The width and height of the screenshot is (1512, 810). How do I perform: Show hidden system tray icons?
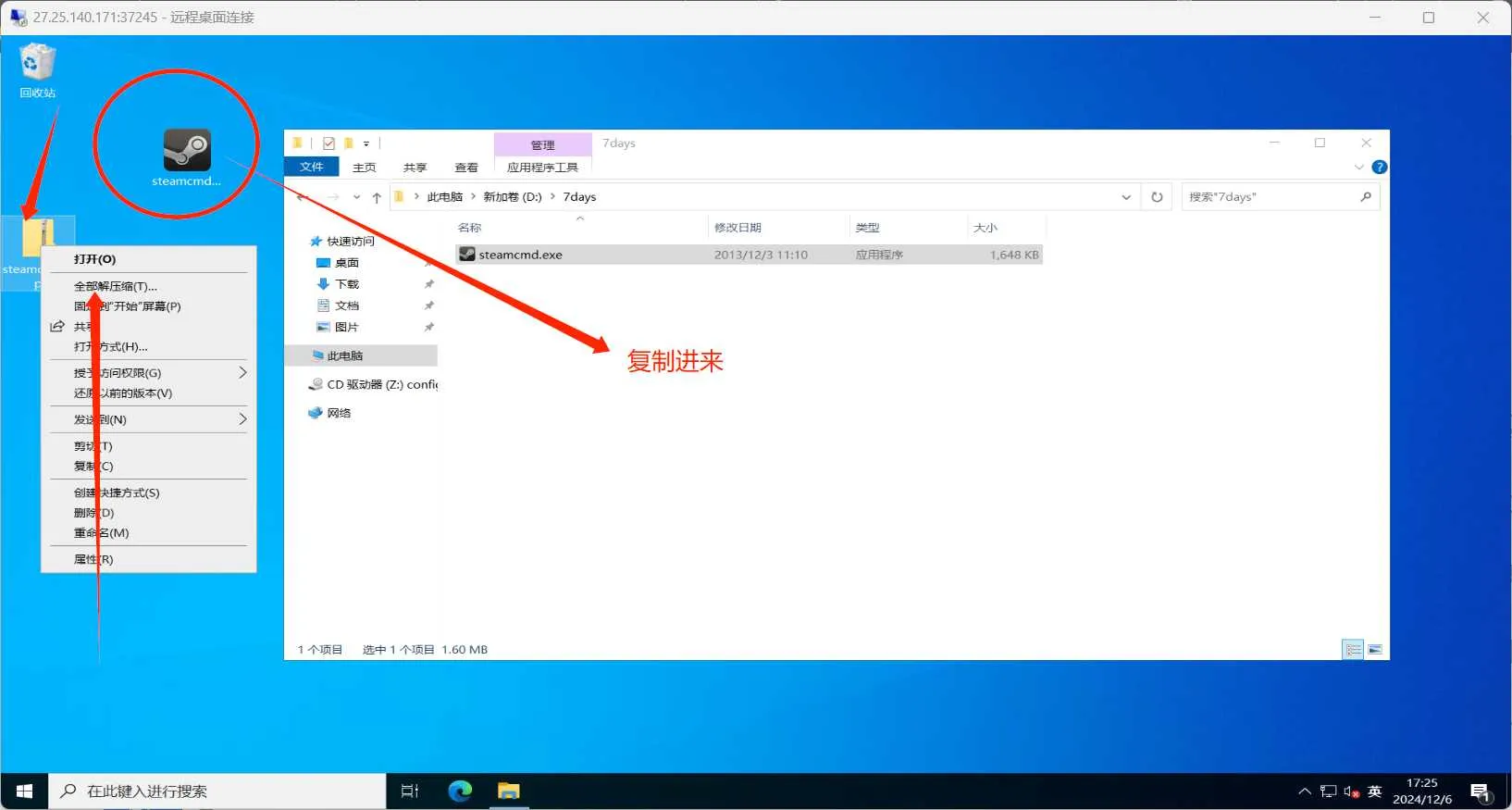(x=1305, y=791)
